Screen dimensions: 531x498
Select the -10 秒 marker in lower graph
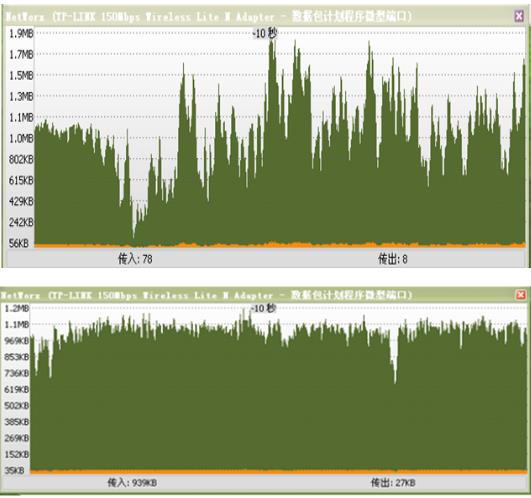pos(263,308)
